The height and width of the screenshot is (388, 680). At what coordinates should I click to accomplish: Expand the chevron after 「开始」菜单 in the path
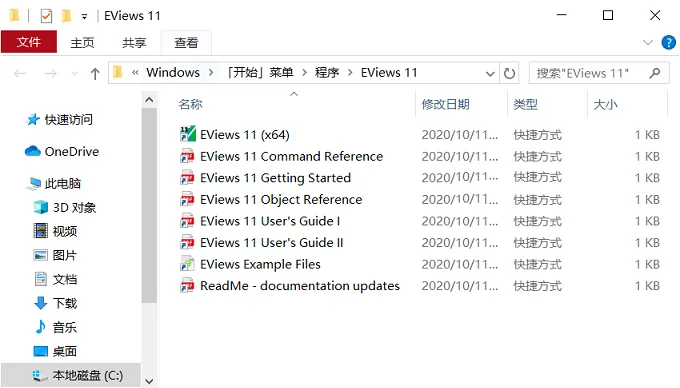305,72
